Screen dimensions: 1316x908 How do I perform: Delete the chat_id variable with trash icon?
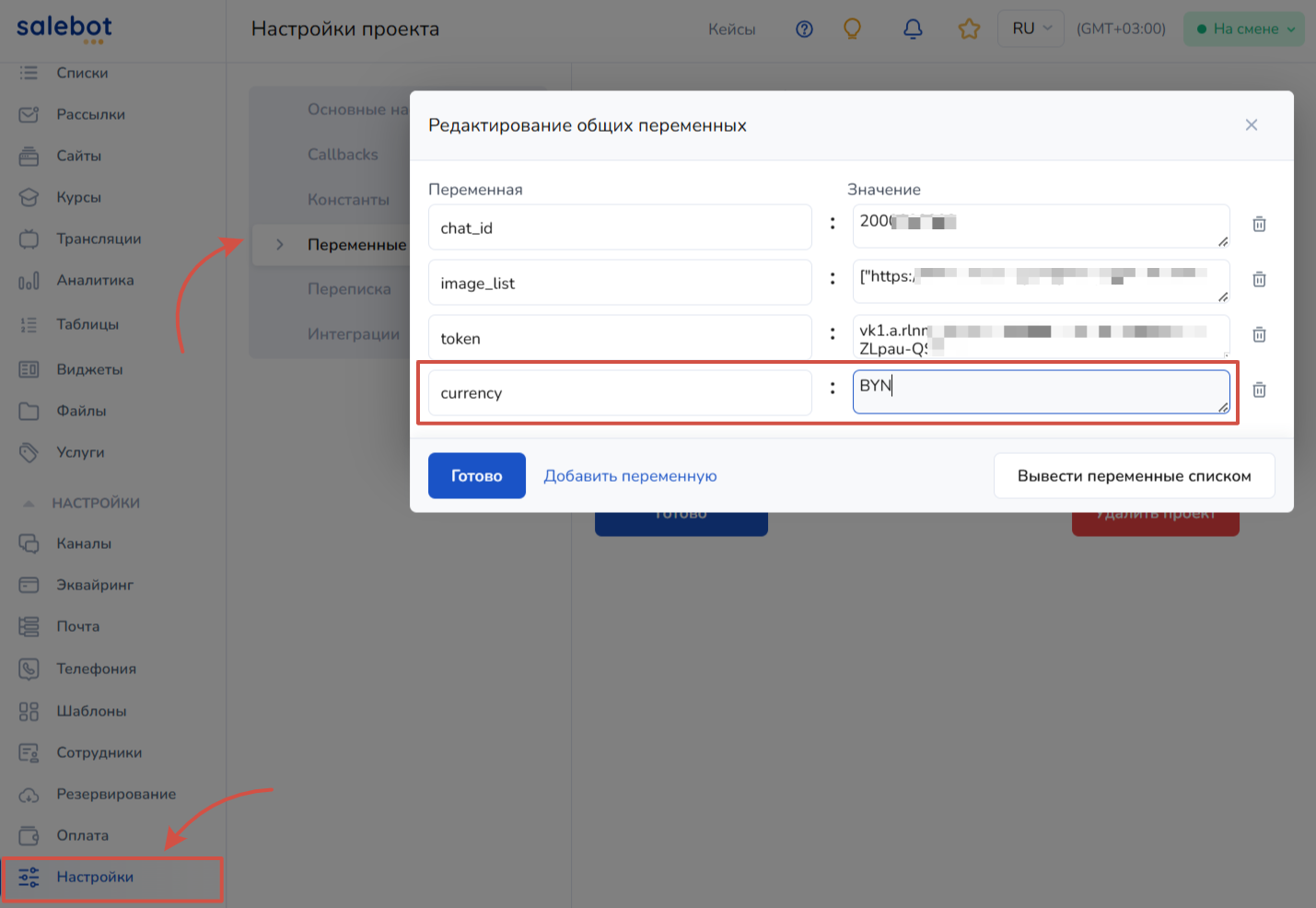pos(1259,225)
